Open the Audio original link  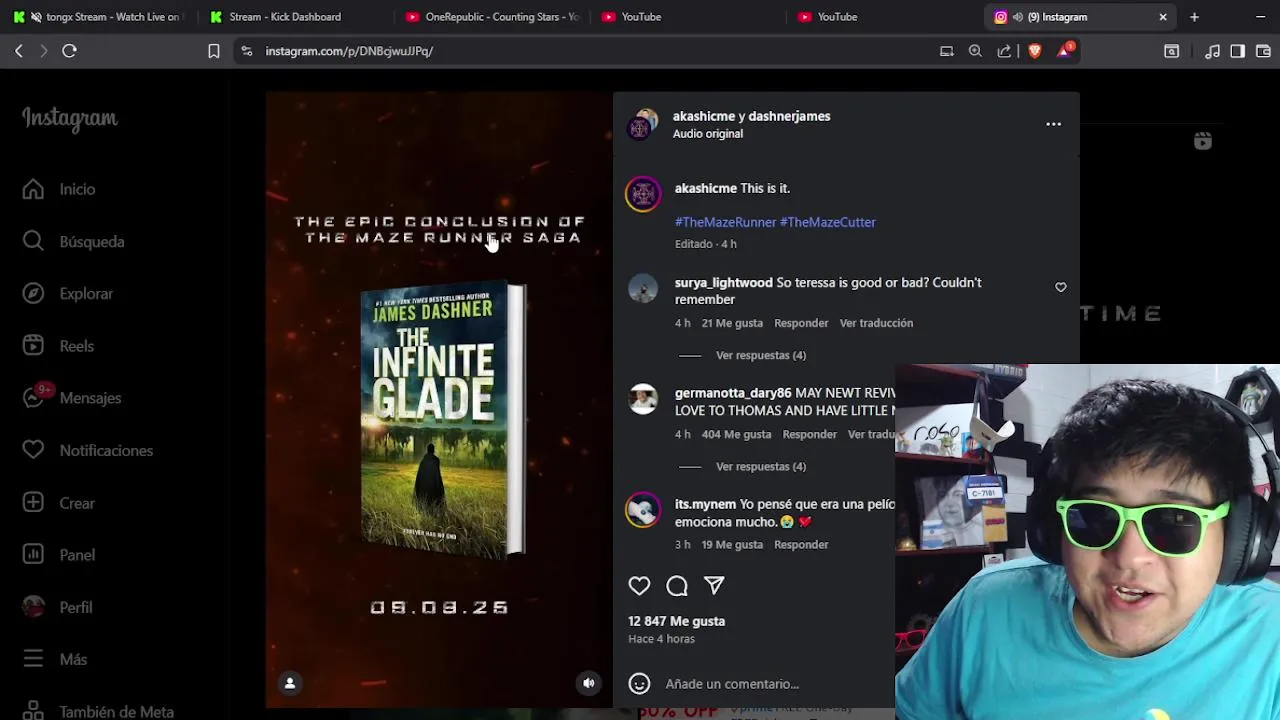708,134
